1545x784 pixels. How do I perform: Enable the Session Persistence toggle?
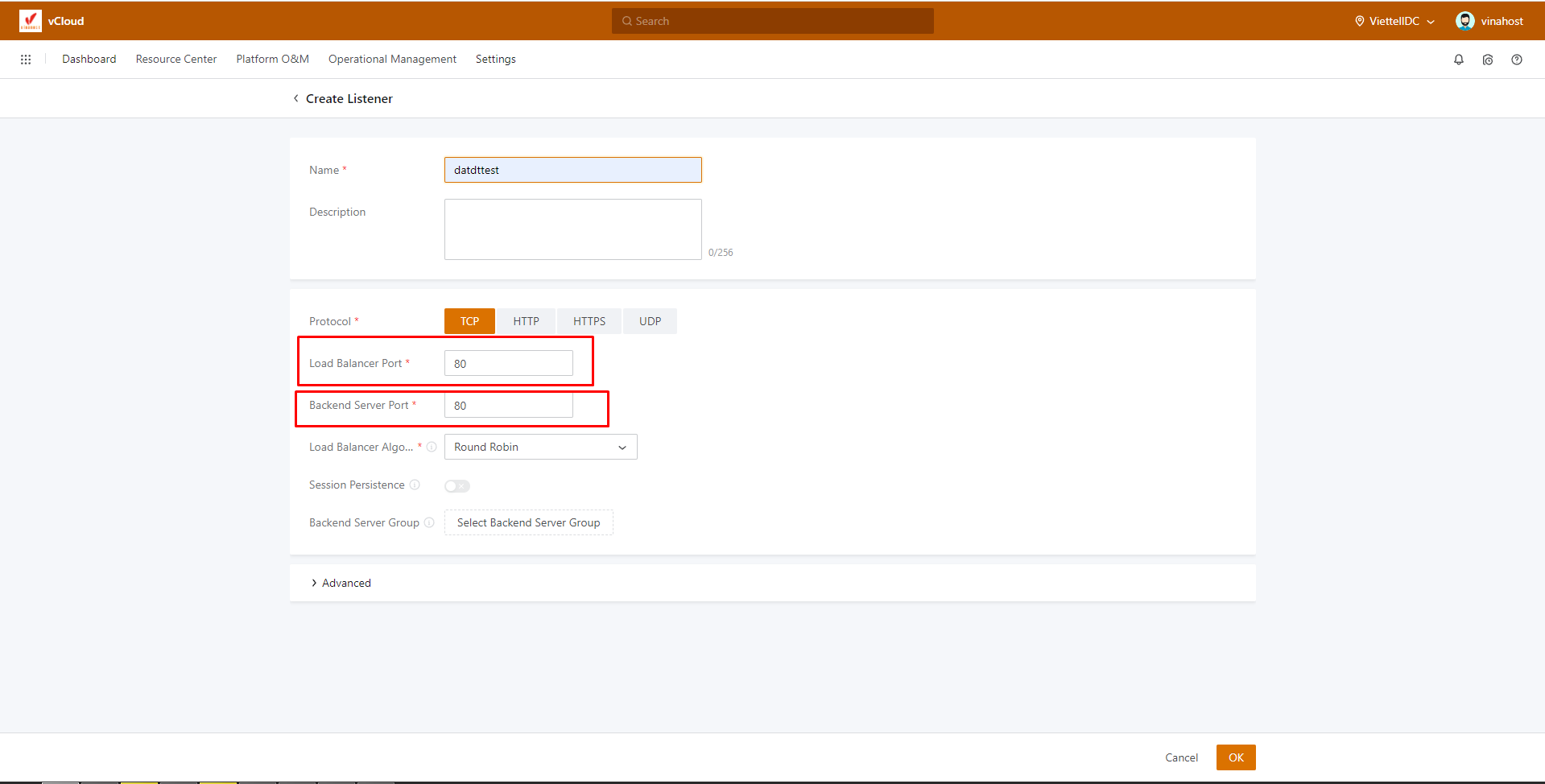click(456, 485)
